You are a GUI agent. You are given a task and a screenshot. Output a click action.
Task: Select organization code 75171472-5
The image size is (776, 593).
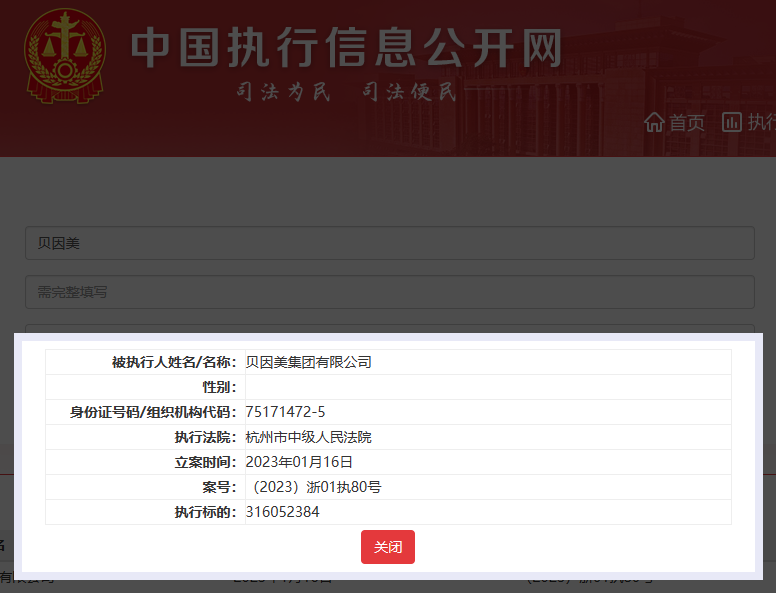[x=286, y=412]
